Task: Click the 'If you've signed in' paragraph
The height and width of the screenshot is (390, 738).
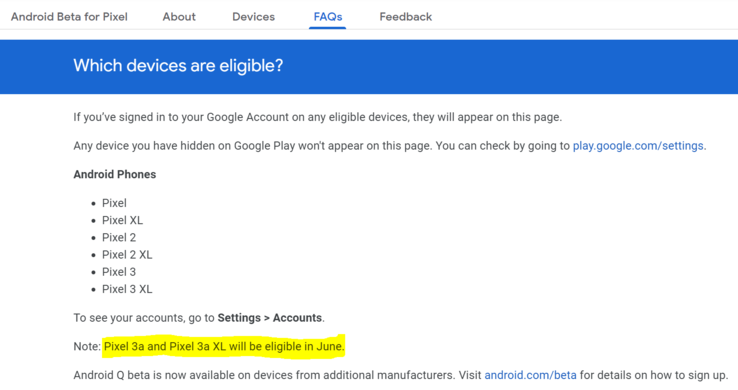Action: 318,117
